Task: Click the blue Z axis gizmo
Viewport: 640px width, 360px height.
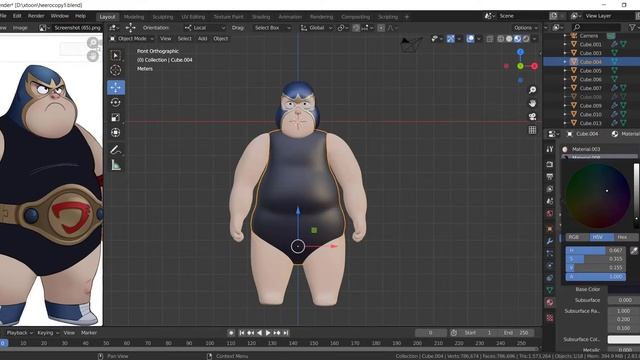Action: (520, 52)
